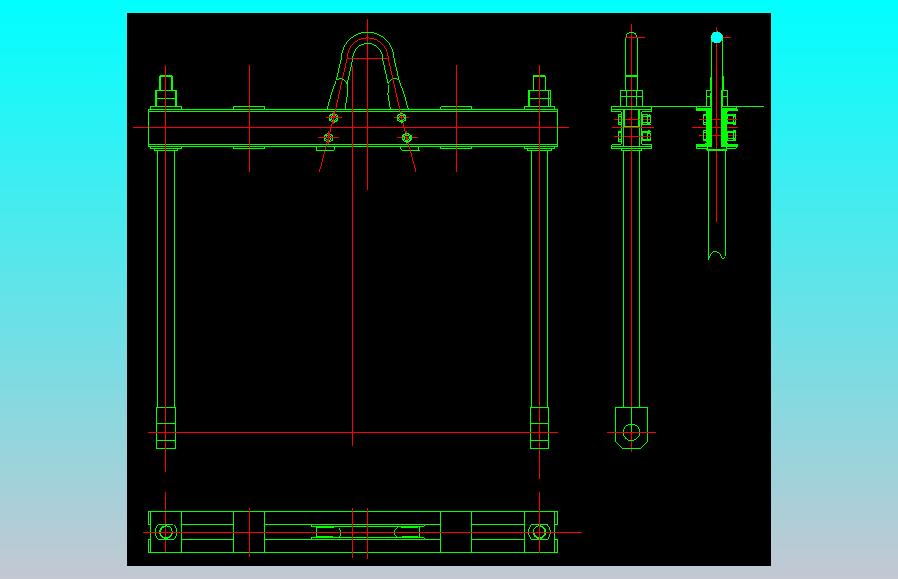Select the eye-end lug at the side view bottom
Image resolution: width=898 pixels, height=579 pixels.
pos(631,428)
